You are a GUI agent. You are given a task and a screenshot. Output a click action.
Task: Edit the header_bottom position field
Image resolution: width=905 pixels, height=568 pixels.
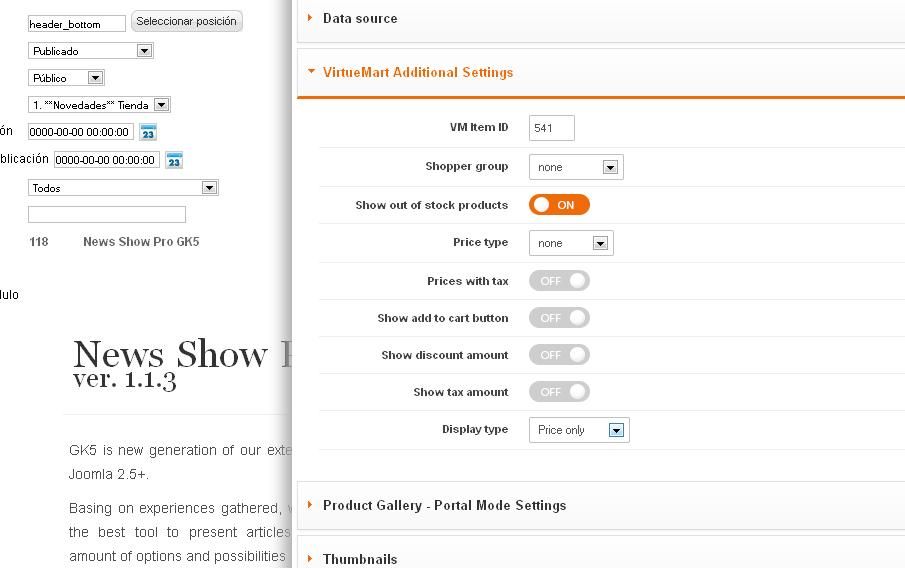tap(77, 24)
